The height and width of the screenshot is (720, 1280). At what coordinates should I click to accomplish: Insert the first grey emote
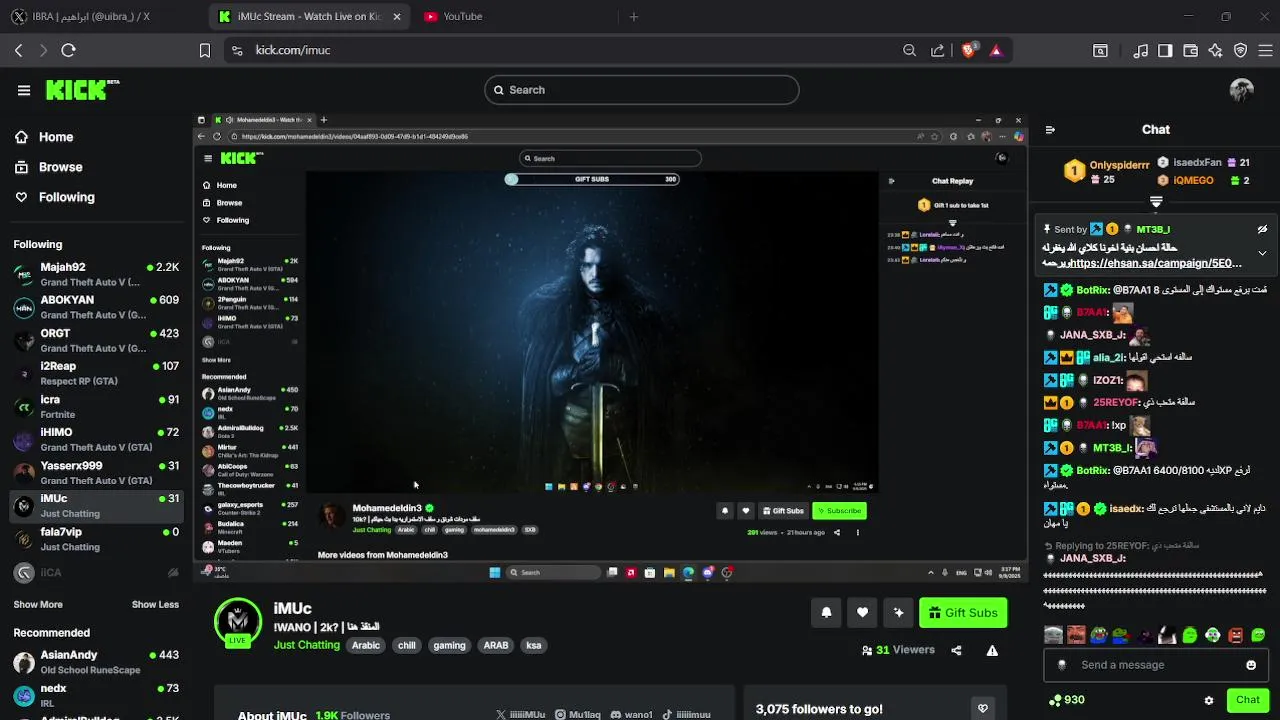click(x=1053, y=635)
